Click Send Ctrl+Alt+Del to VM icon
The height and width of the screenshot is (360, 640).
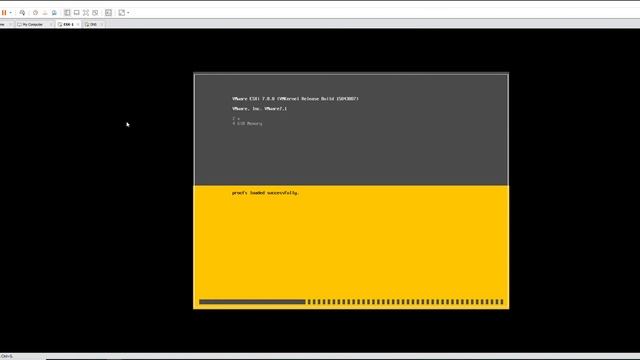(x=22, y=13)
